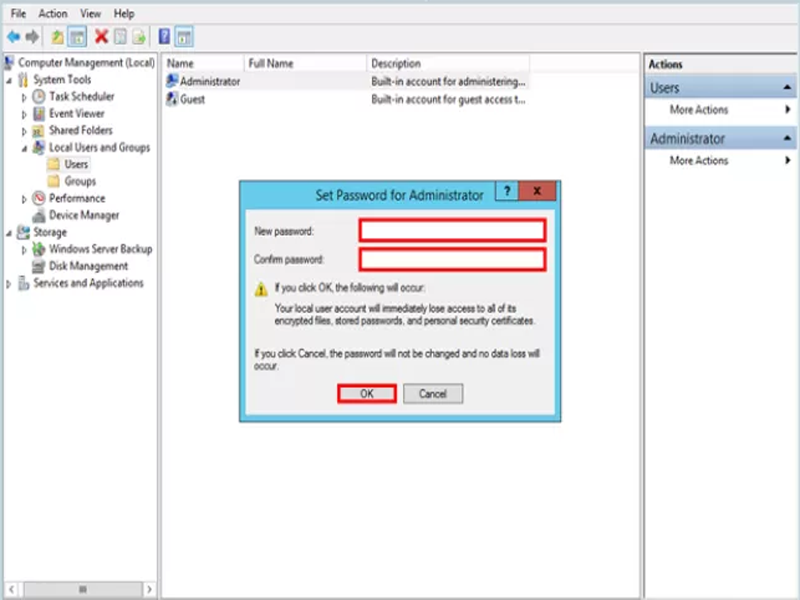Click Cancel in Set Password dialog
Viewport: 800px width, 600px height.
click(433, 393)
